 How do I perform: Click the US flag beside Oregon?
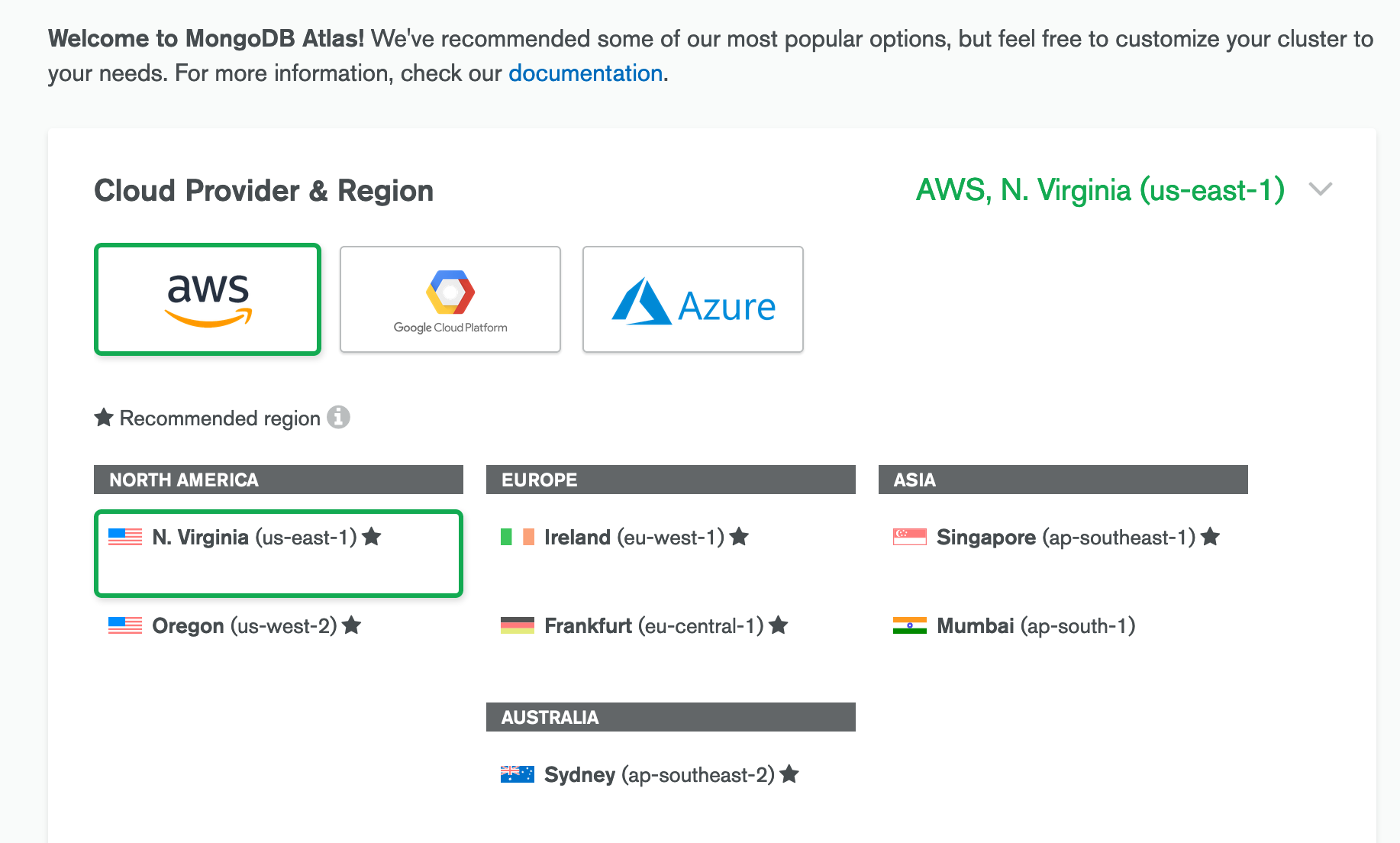(x=125, y=626)
